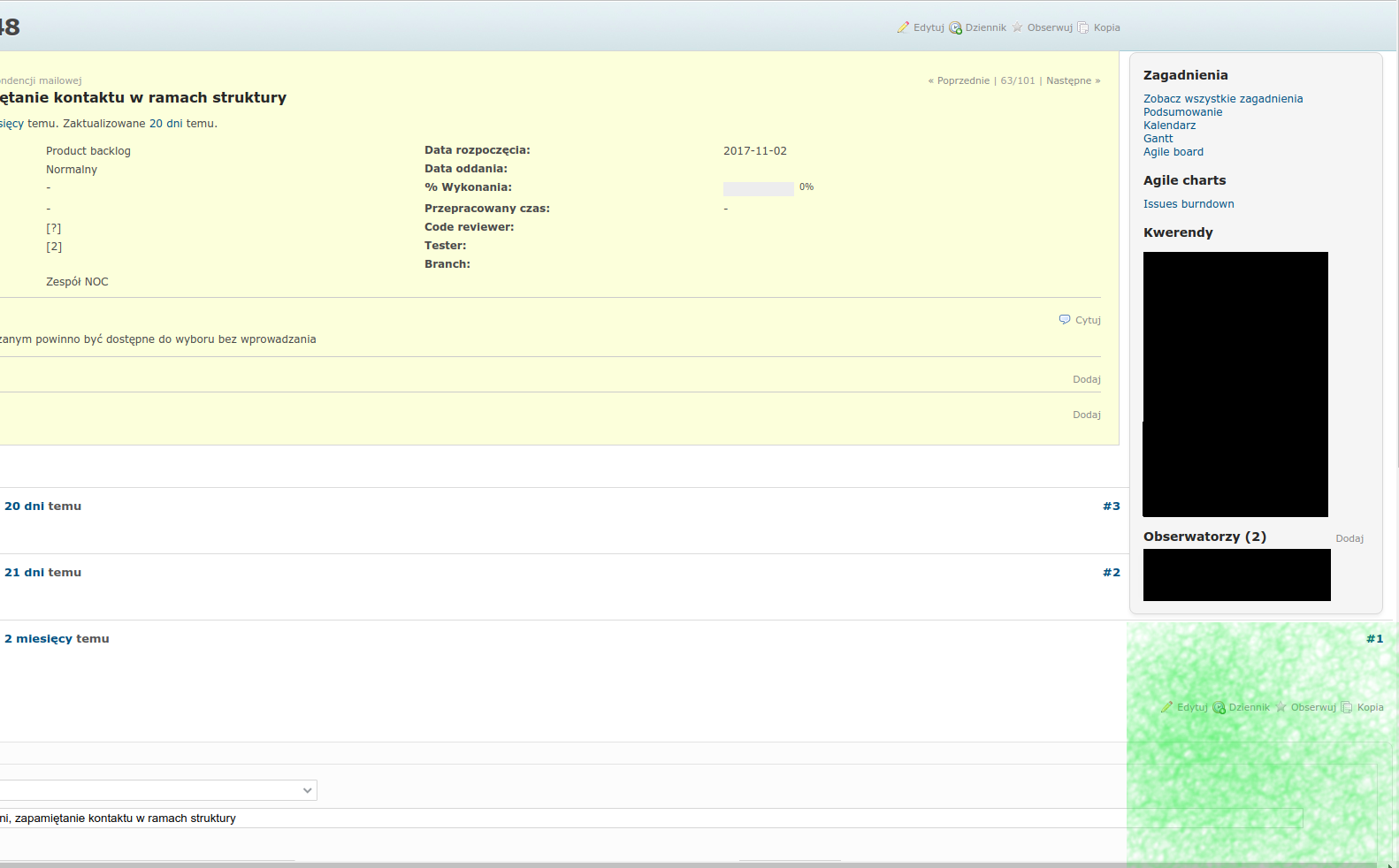Click the Zagadnienia sidebar heading

click(1185, 75)
